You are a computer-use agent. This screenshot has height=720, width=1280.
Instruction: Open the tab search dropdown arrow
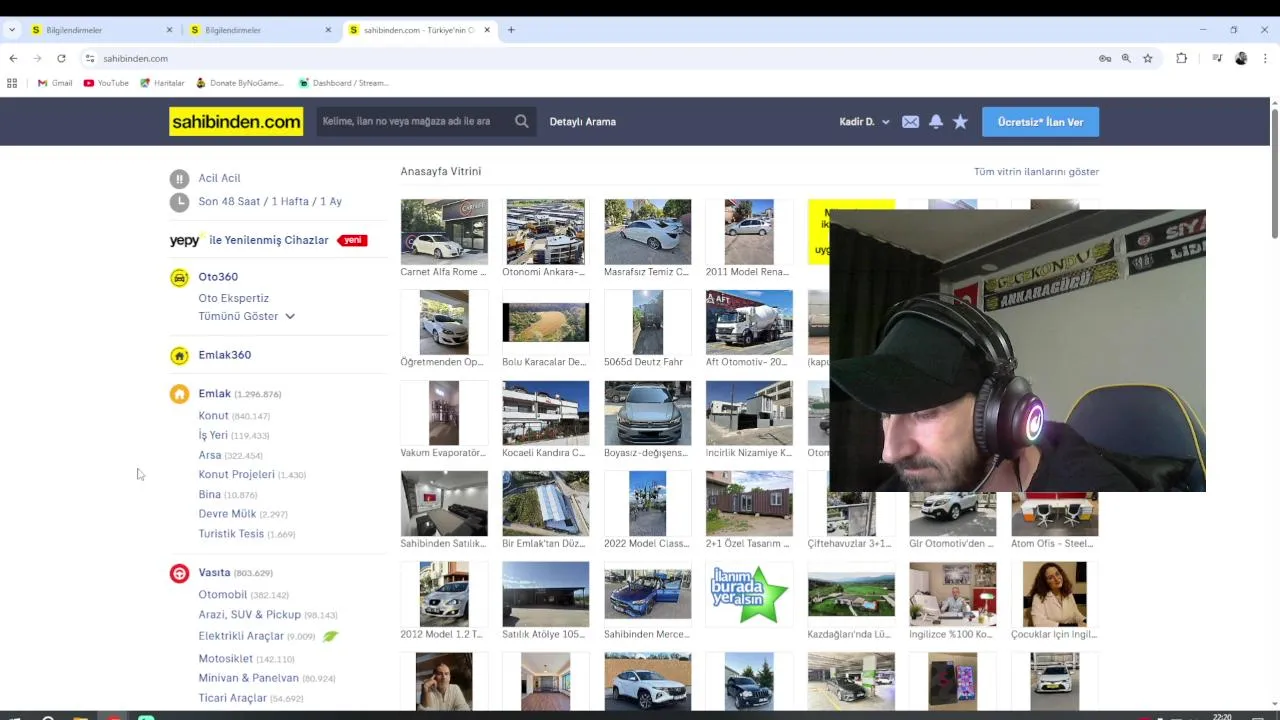pos(11,30)
